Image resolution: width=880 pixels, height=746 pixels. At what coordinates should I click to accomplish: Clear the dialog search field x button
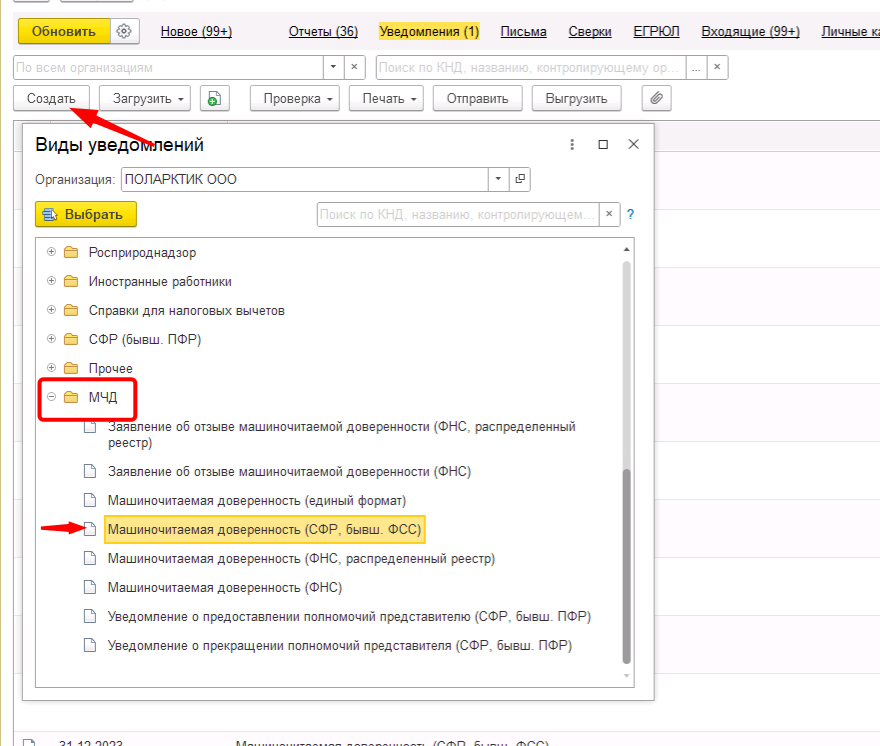(x=609, y=214)
